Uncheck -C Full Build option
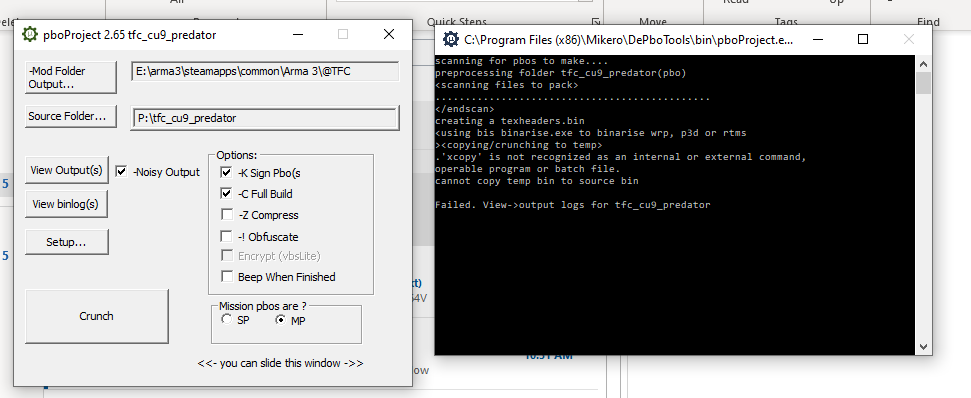The width and height of the screenshot is (971, 398). point(227,194)
